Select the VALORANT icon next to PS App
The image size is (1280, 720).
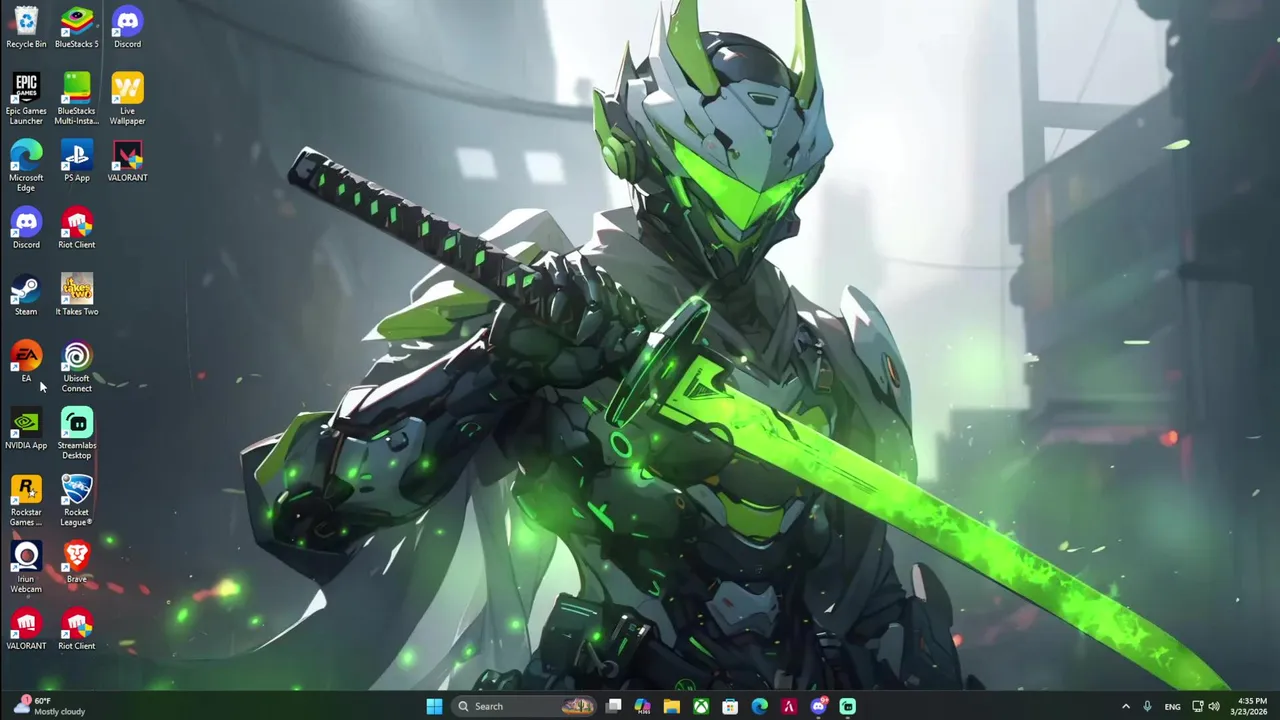(x=127, y=161)
